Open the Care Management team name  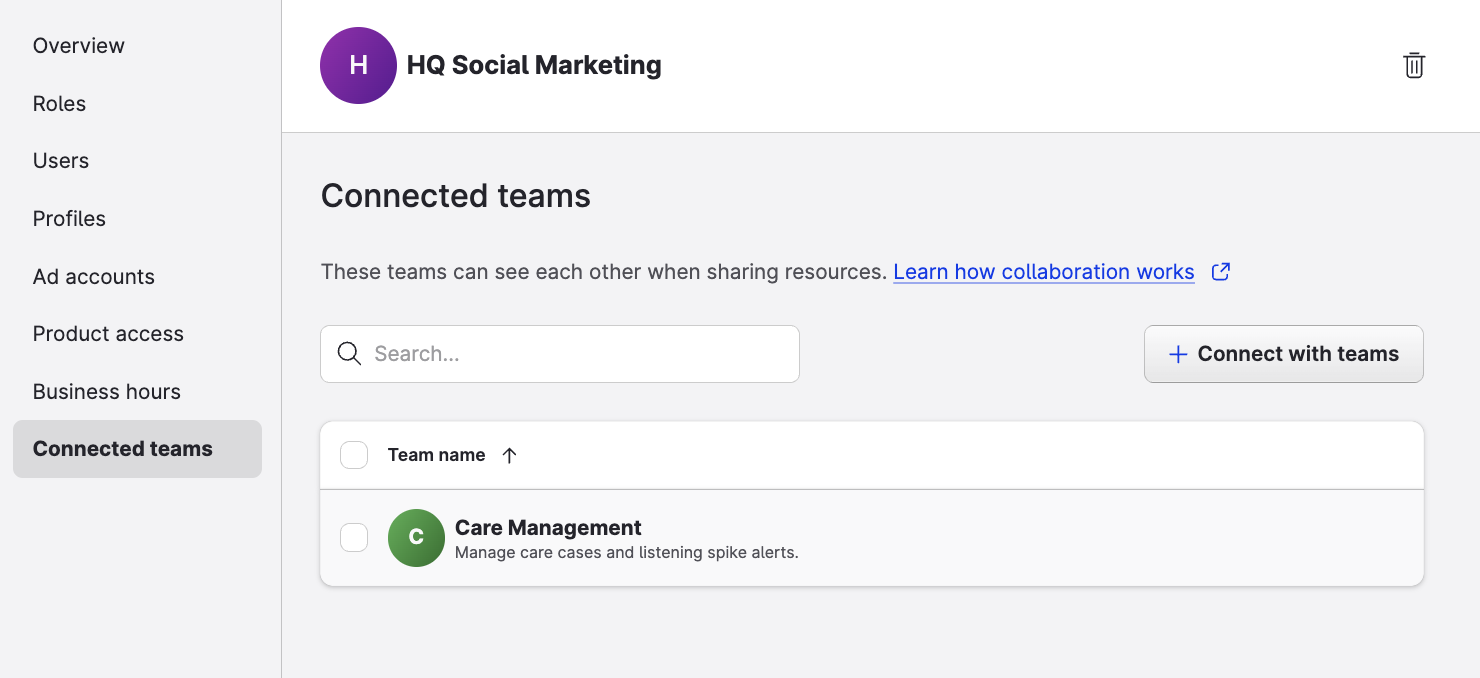[x=548, y=528]
